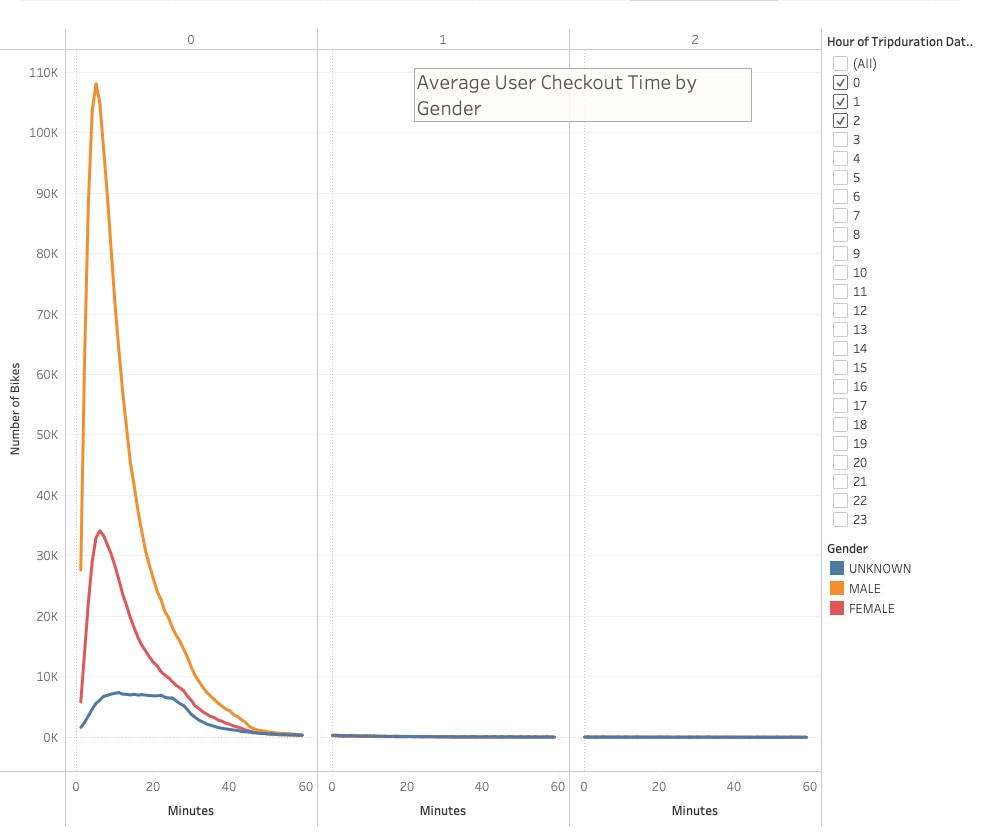Select the hour 20 checkbox
The height and width of the screenshot is (832, 986).
[x=840, y=463]
